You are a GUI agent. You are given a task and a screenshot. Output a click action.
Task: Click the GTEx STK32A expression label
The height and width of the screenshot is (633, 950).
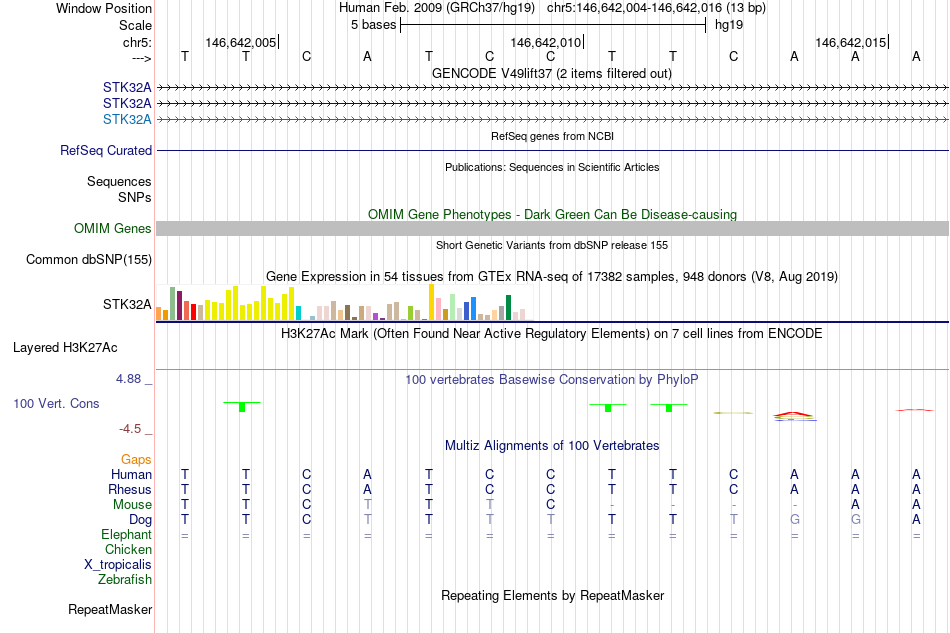click(x=127, y=304)
